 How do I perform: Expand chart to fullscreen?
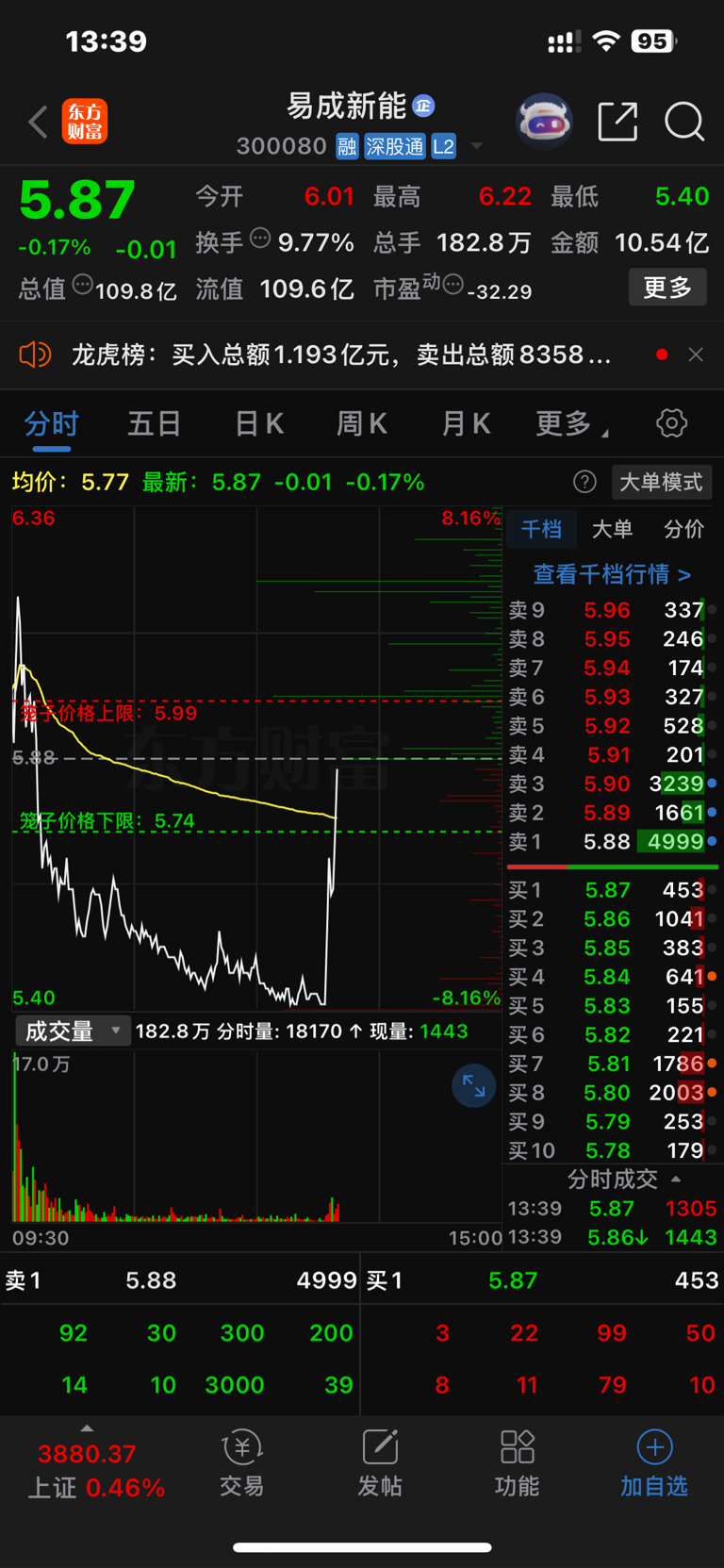click(x=473, y=1087)
